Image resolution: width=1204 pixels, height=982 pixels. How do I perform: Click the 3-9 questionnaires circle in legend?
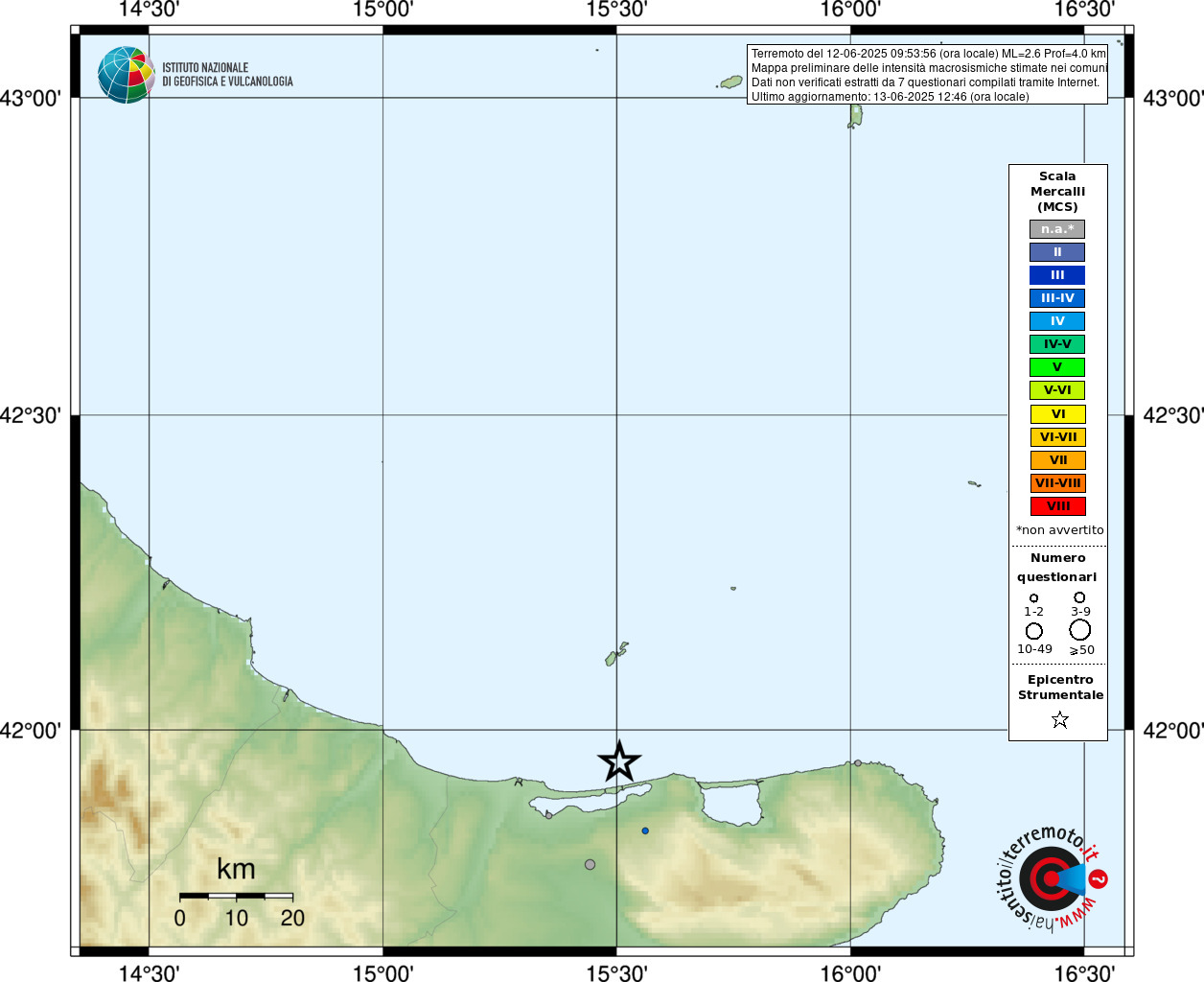1079,597
